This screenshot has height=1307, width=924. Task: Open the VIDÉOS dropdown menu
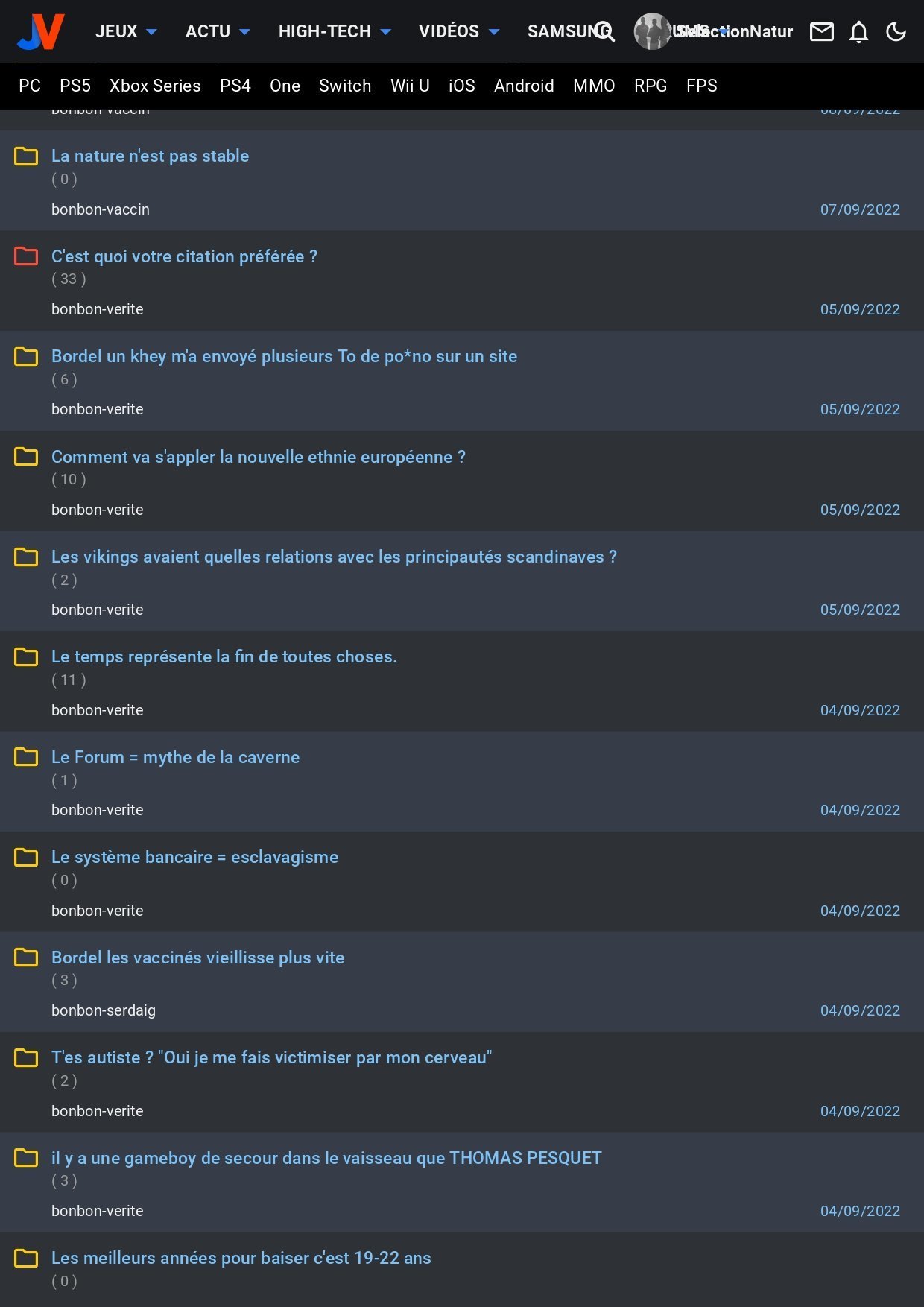458,31
